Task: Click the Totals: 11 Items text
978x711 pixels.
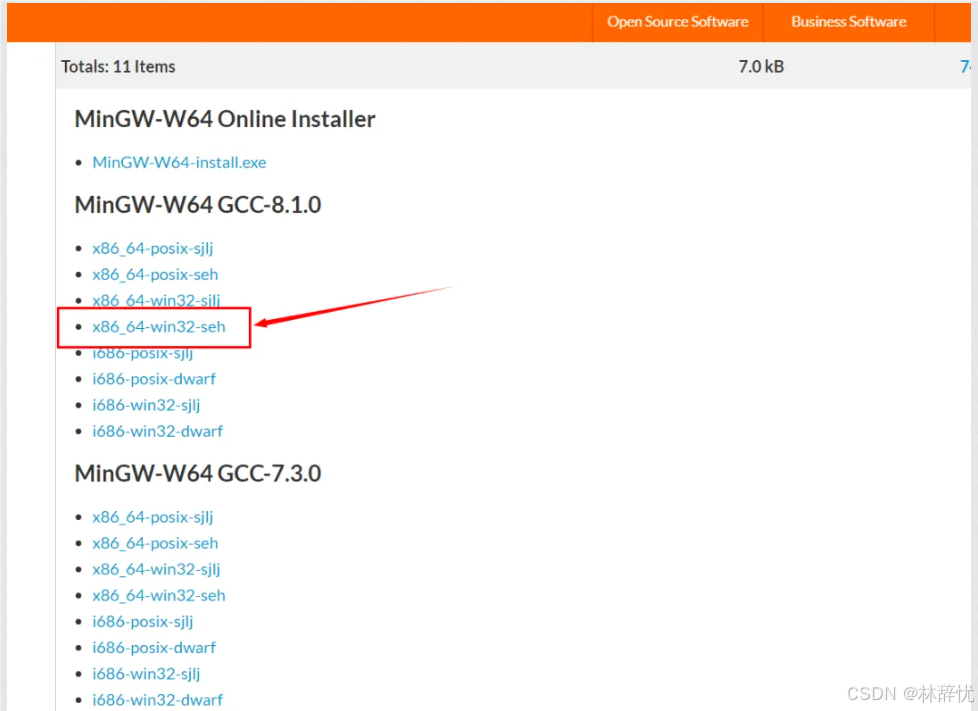Action: [118, 67]
